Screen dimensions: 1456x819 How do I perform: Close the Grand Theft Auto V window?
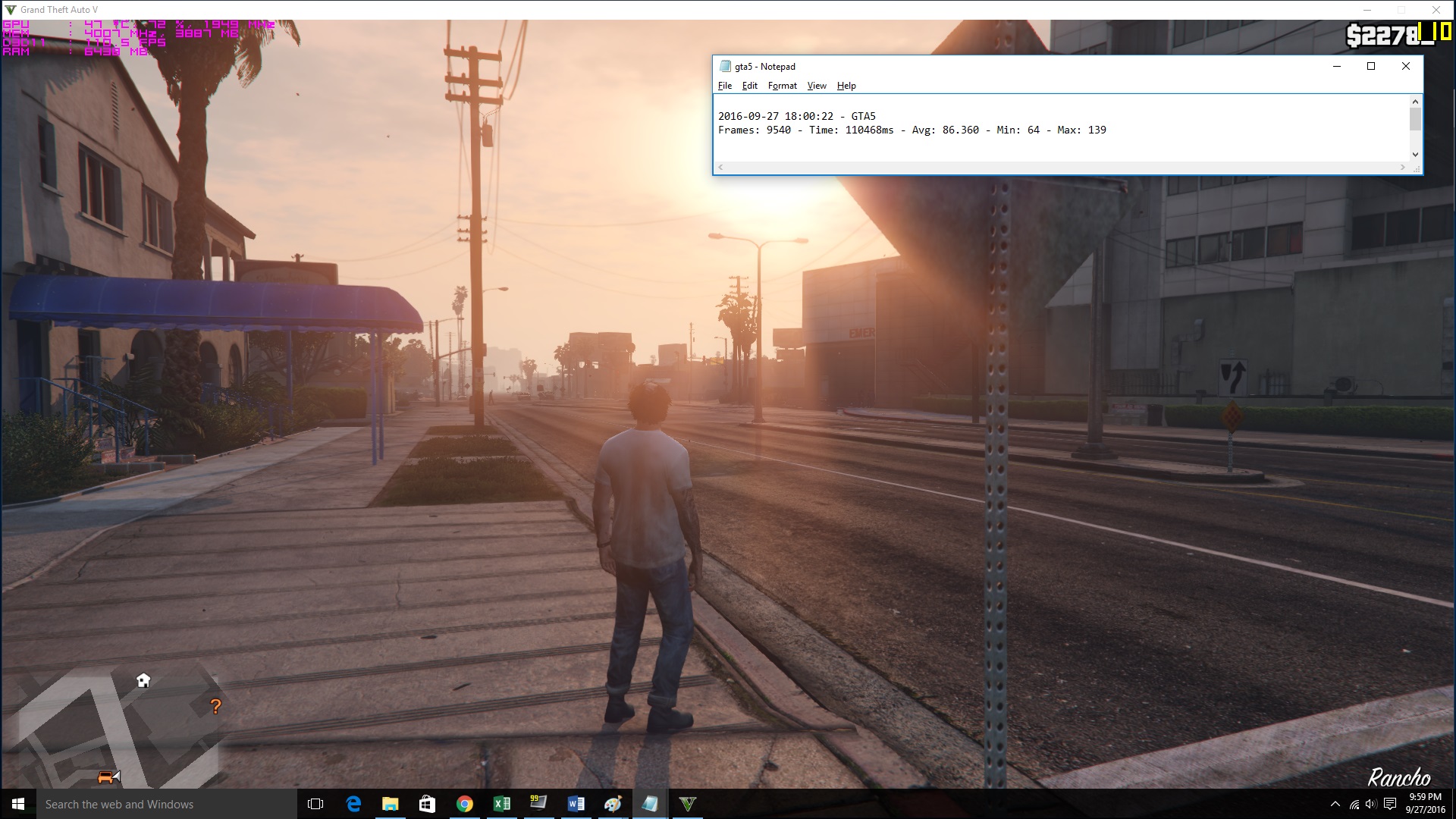(x=1436, y=10)
